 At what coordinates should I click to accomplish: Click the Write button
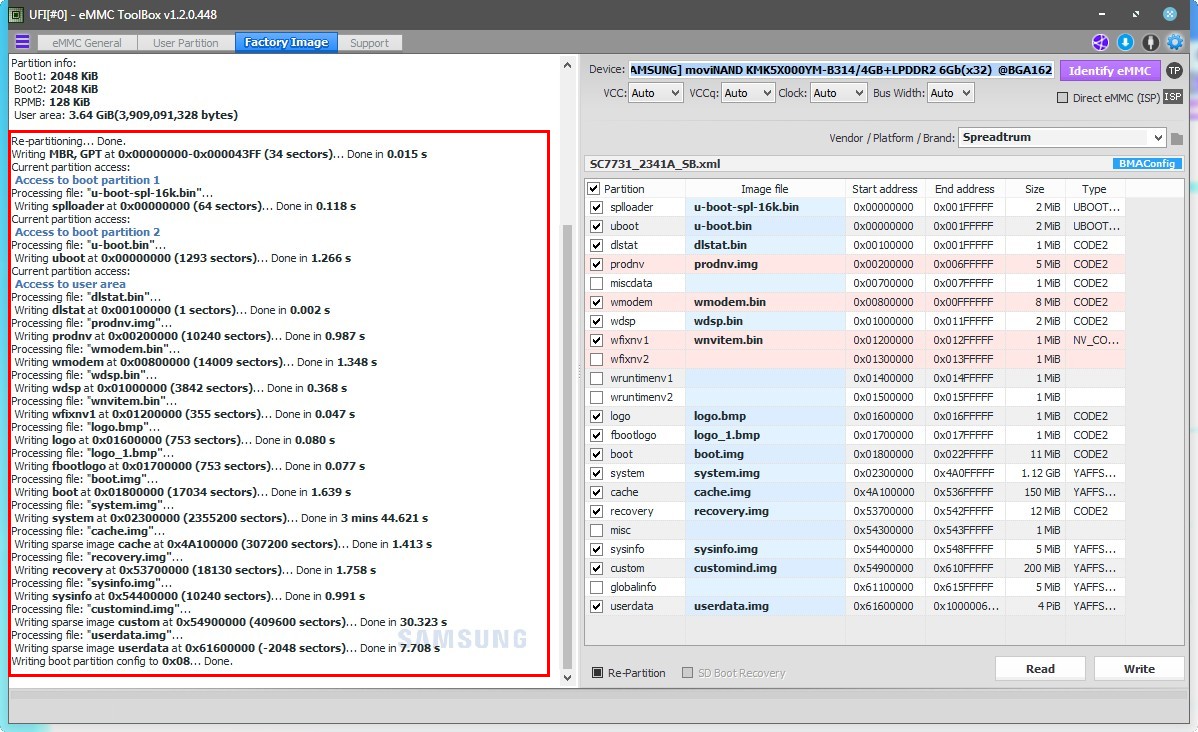click(x=1139, y=669)
